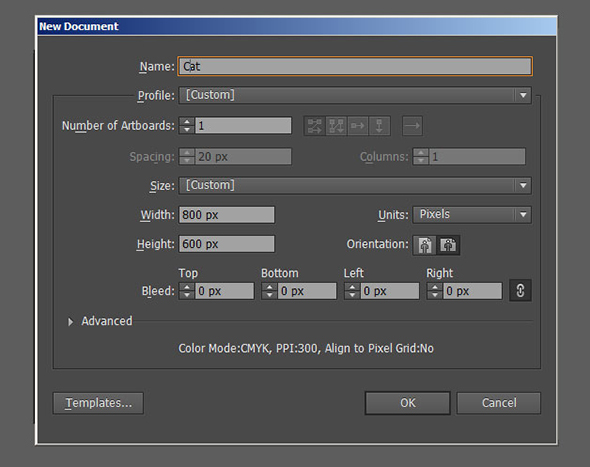Open the Templates... button
This screenshot has height=467, width=590.
coord(98,403)
